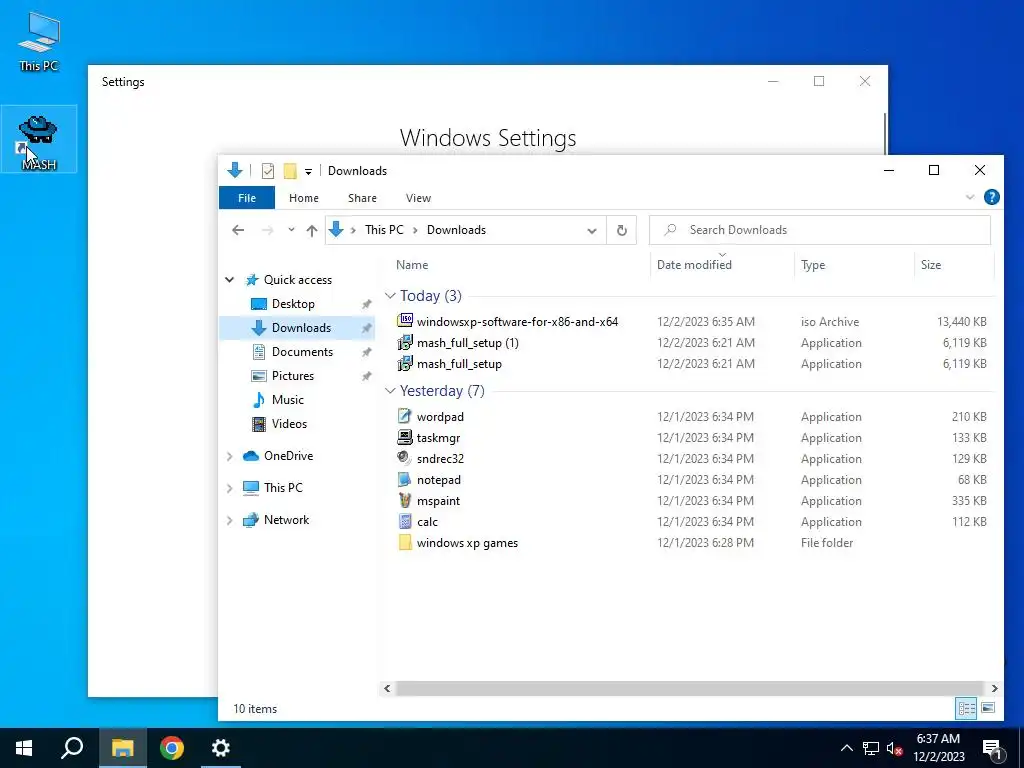The image size is (1024, 768).
Task: Select Network in the navigation pane
Action: 286,520
